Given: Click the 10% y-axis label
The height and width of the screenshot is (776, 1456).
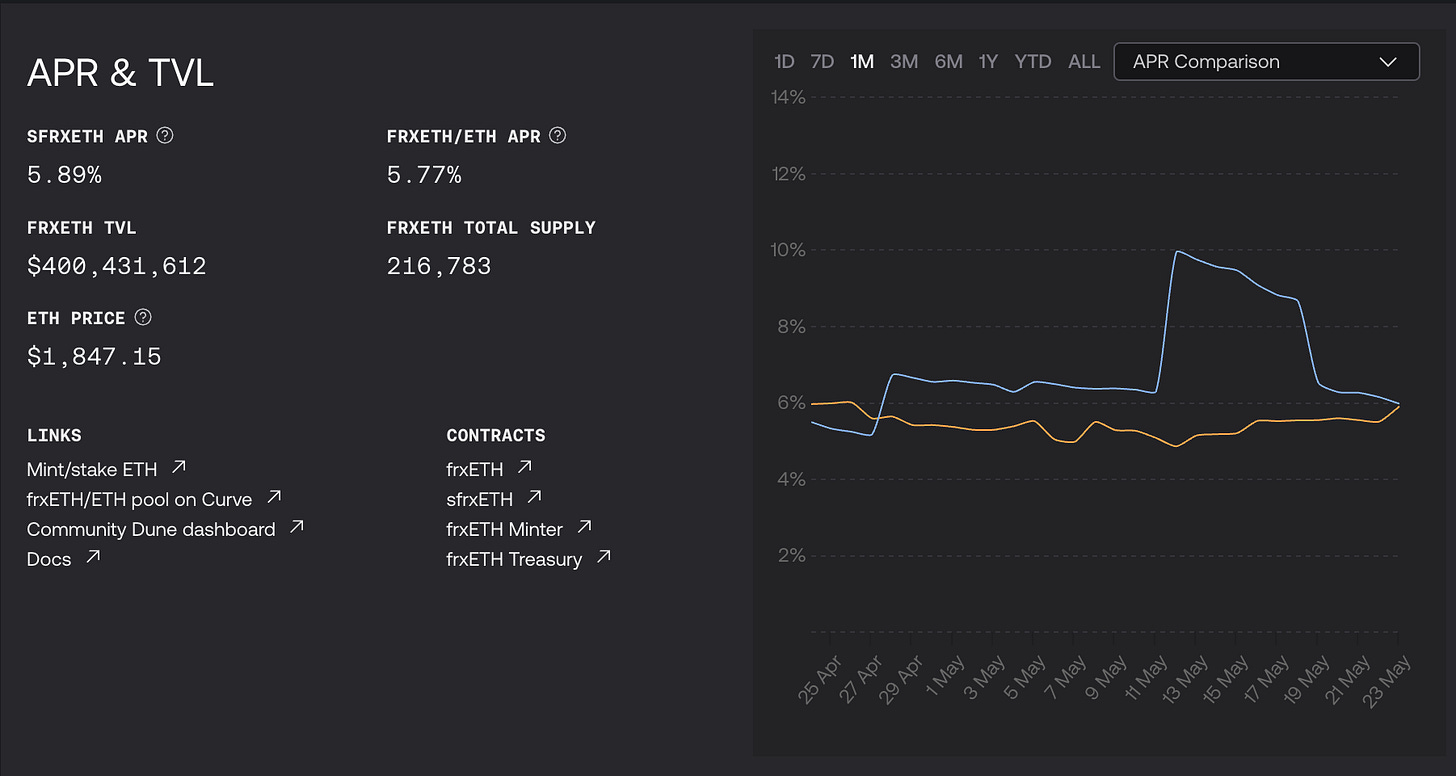Looking at the screenshot, I should (x=788, y=250).
